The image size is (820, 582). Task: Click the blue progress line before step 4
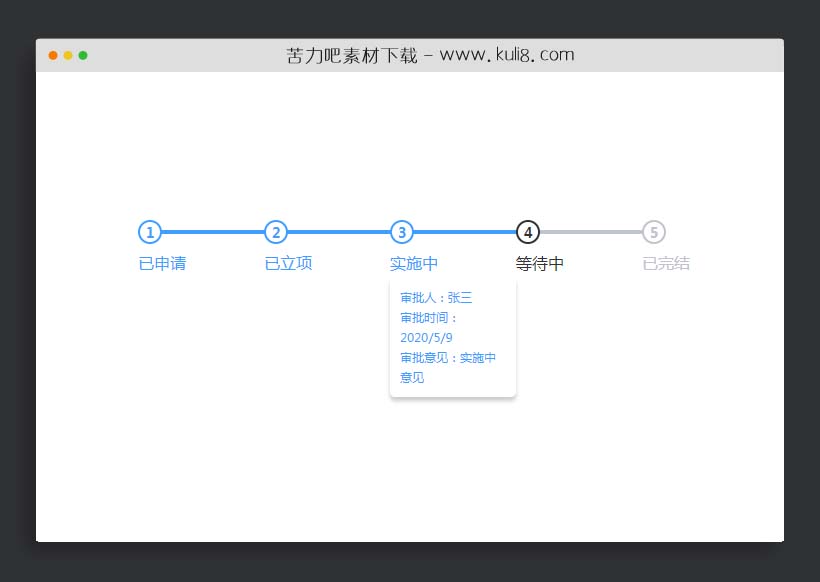click(465, 232)
